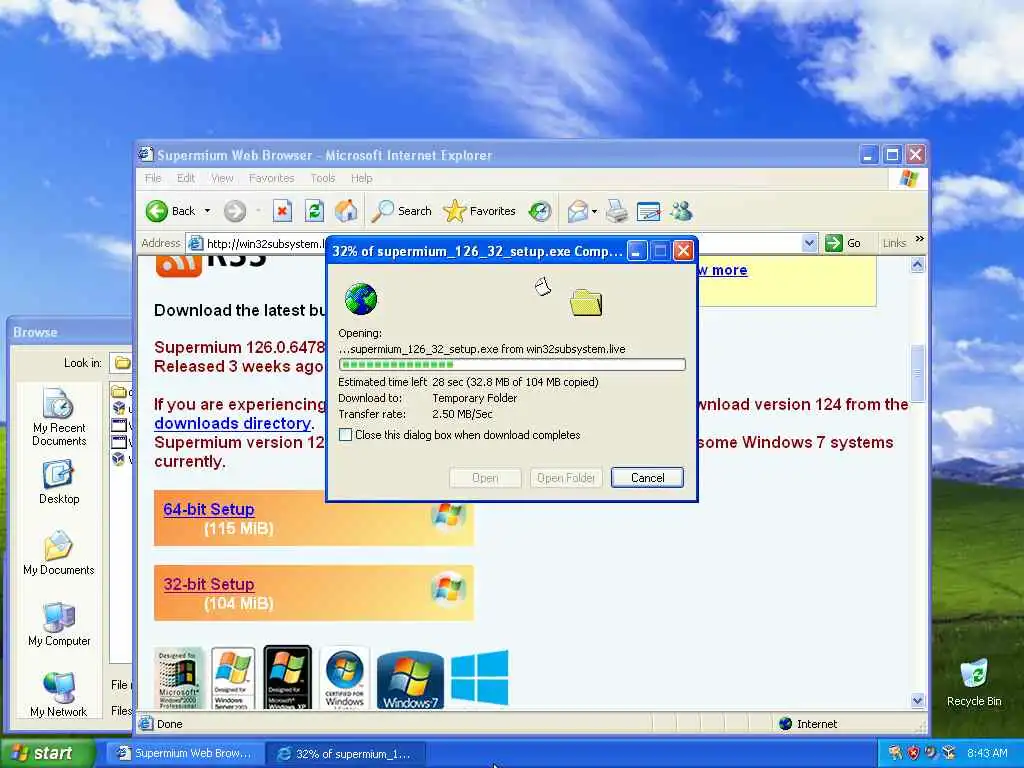Image resolution: width=1024 pixels, height=768 pixels.
Task: Expand the Links toolbar chevron
Action: (x=920, y=239)
